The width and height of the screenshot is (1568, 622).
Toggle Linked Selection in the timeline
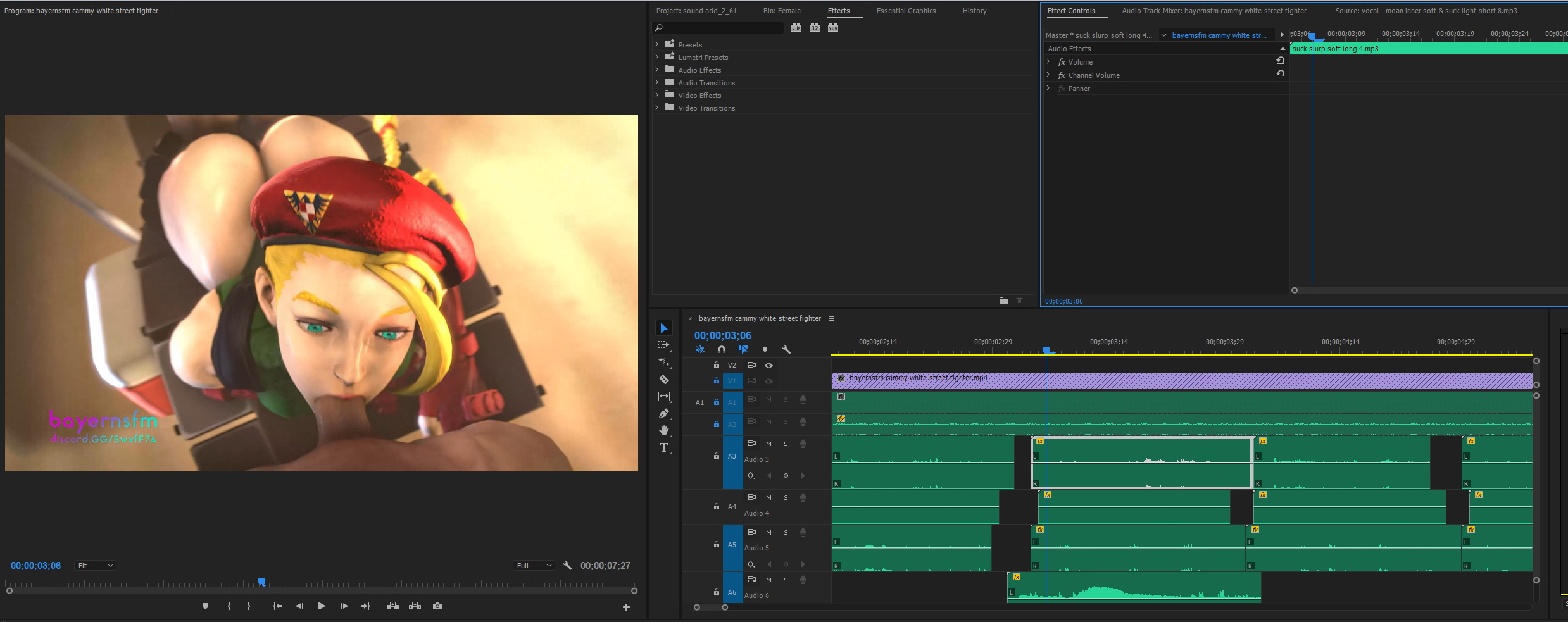pyautogui.click(x=743, y=349)
